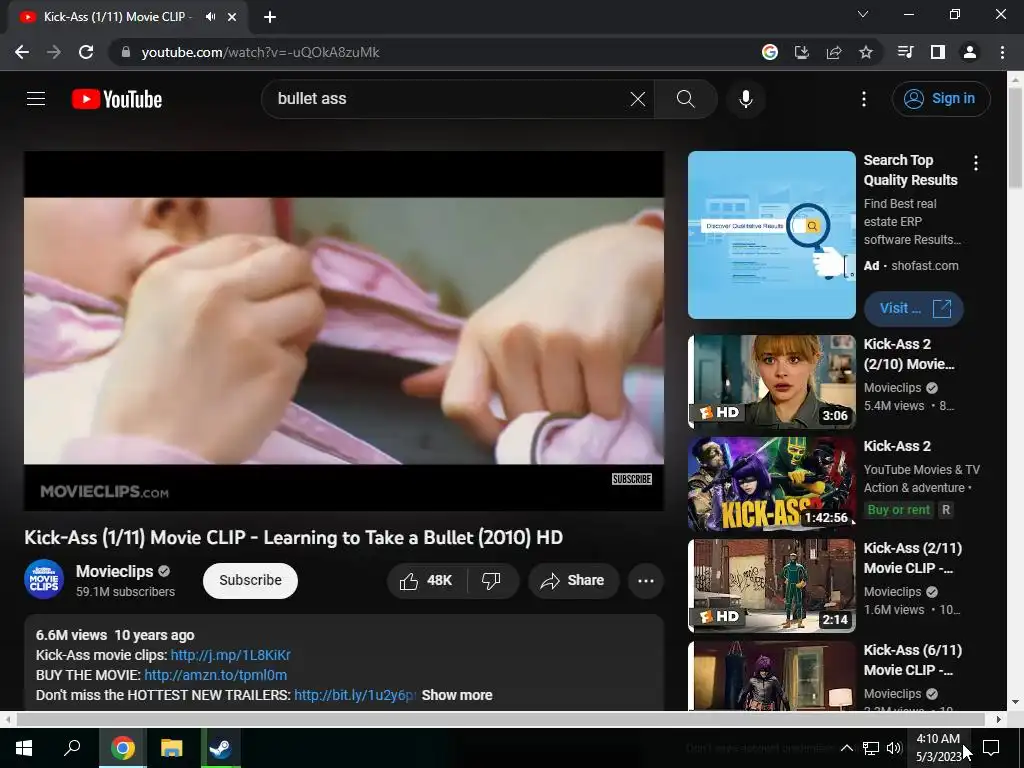Click the Buy or rent badge
This screenshot has width=1024, height=768.
[898, 510]
